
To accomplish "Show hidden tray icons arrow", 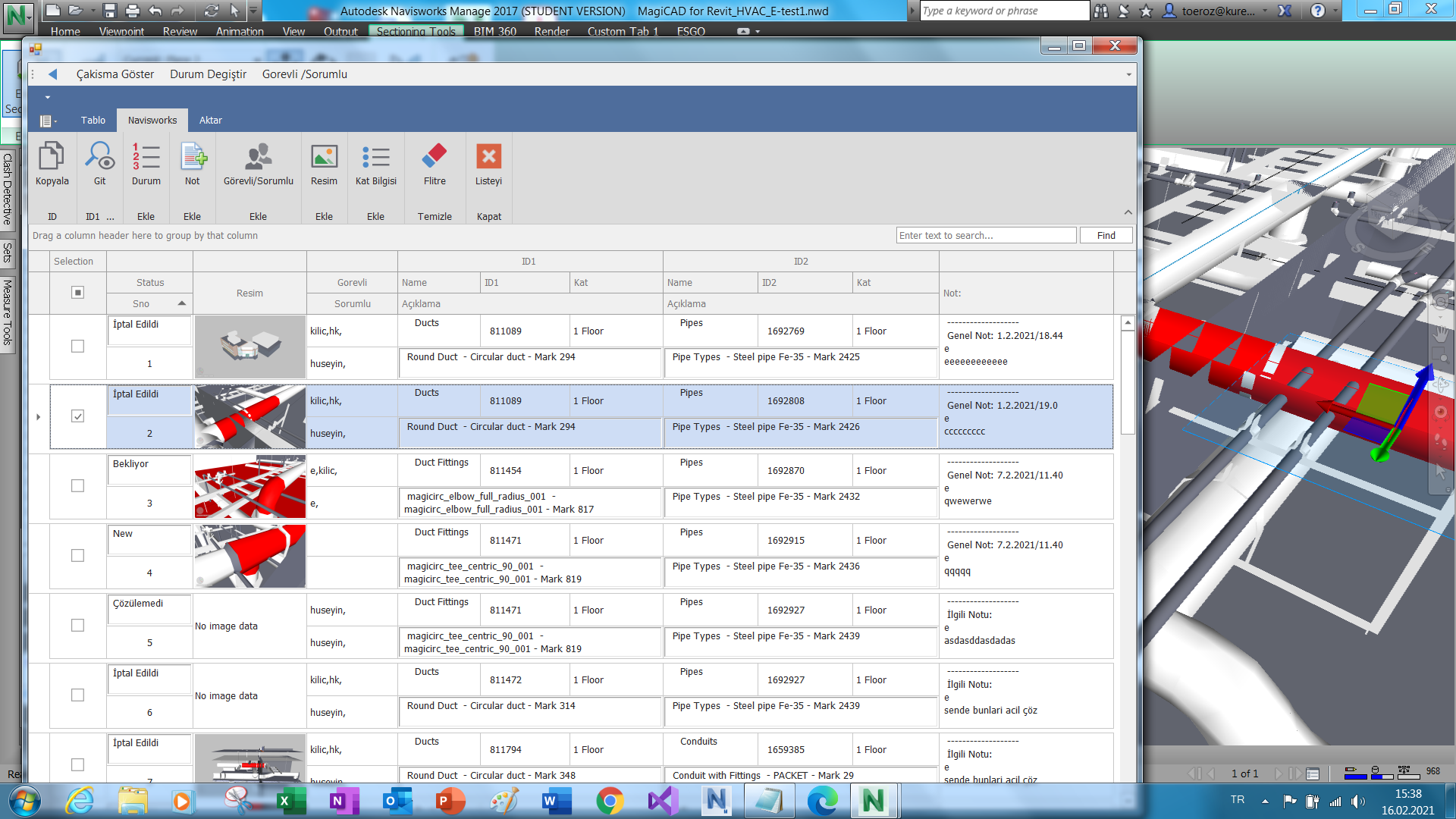I will pos(1265,801).
